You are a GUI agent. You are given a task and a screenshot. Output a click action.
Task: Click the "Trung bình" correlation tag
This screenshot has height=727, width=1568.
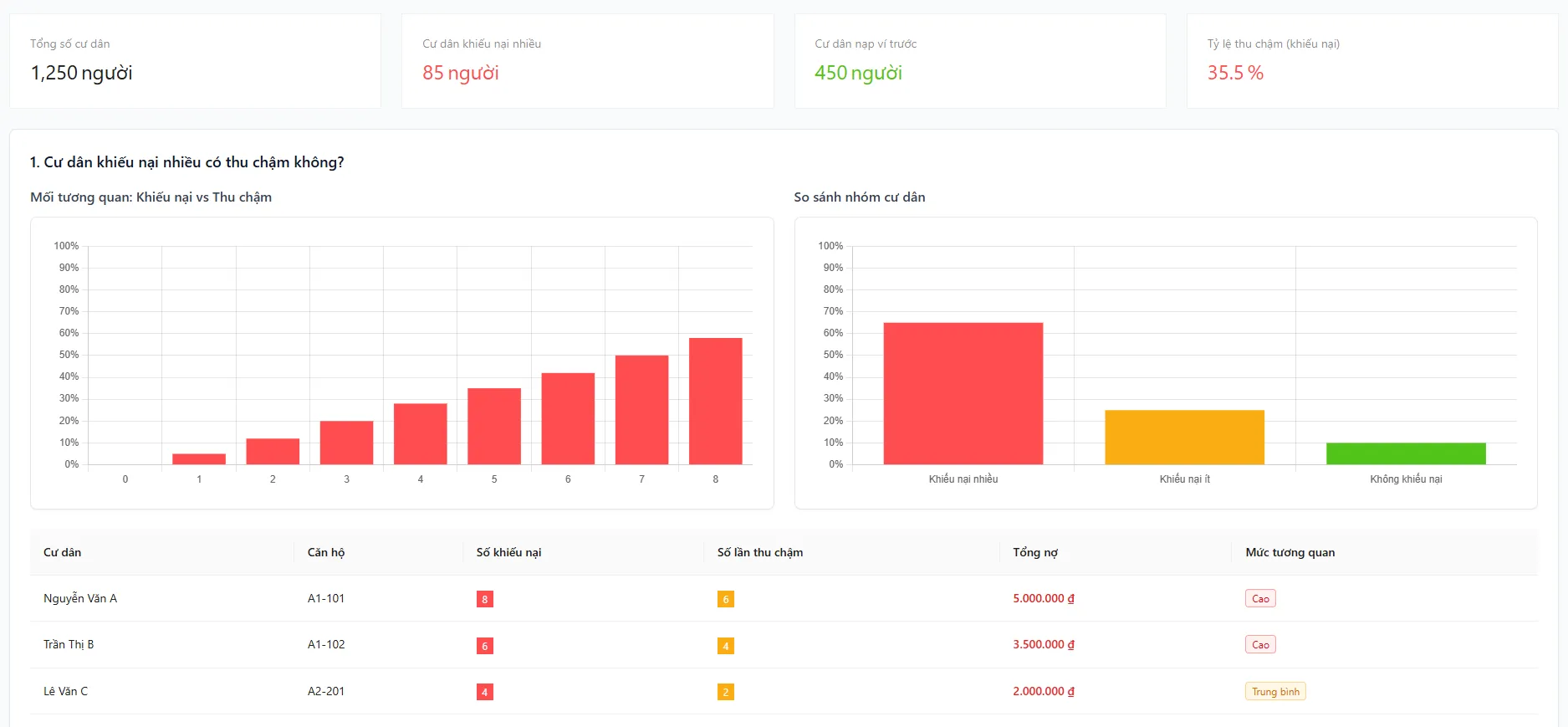(x=1275, y=691)
